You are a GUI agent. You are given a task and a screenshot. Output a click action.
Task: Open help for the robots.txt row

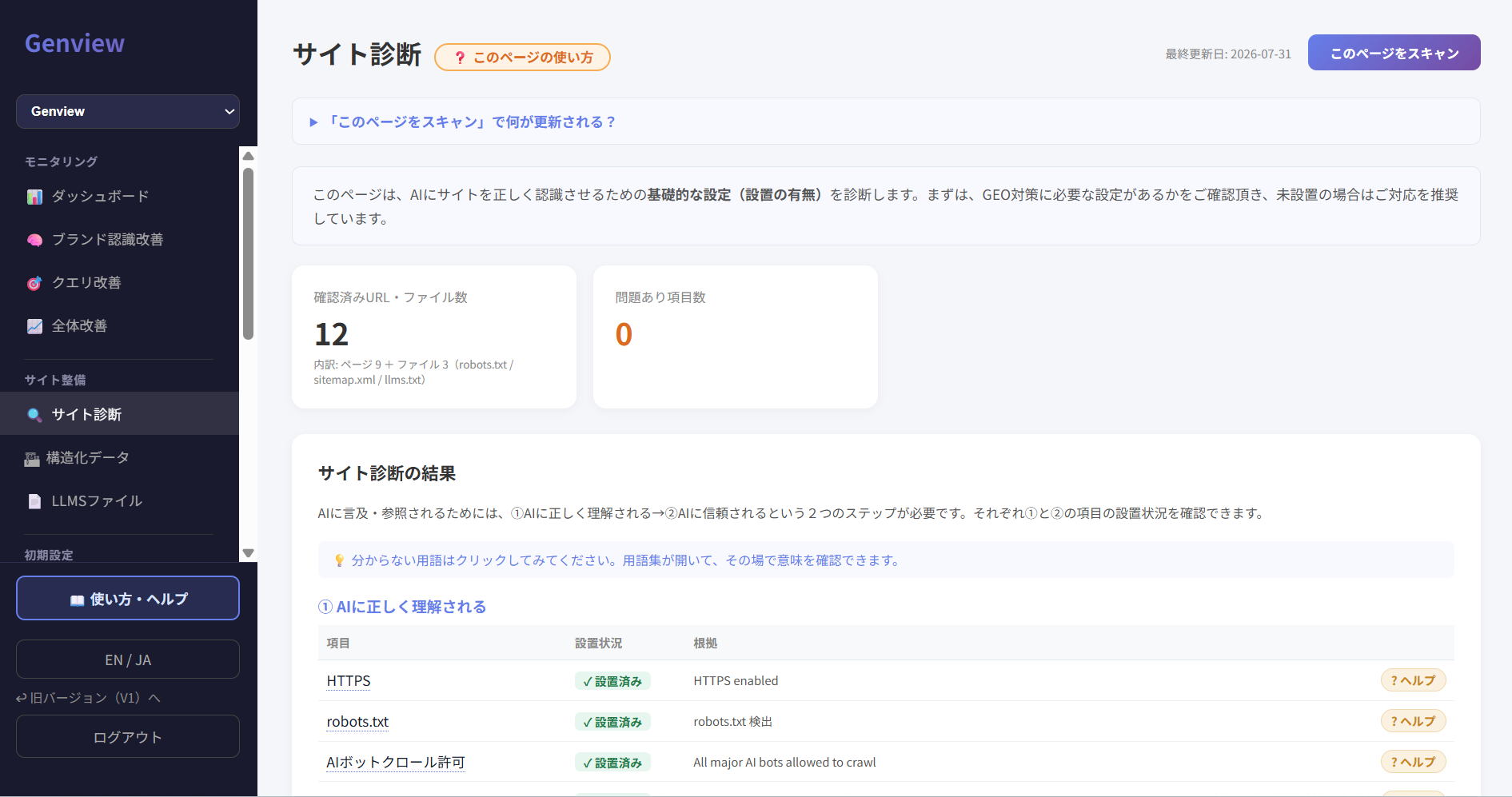pos(1413,721)
